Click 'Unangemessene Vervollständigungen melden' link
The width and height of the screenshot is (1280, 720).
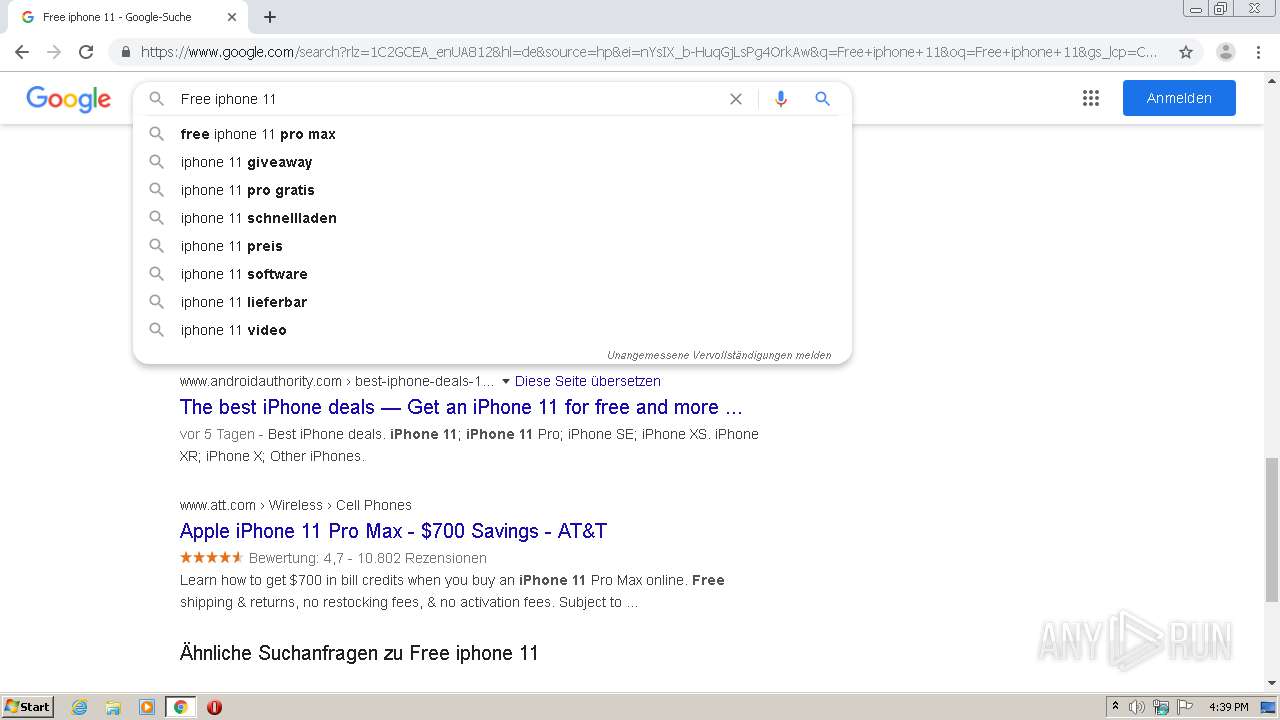[719, 355]
